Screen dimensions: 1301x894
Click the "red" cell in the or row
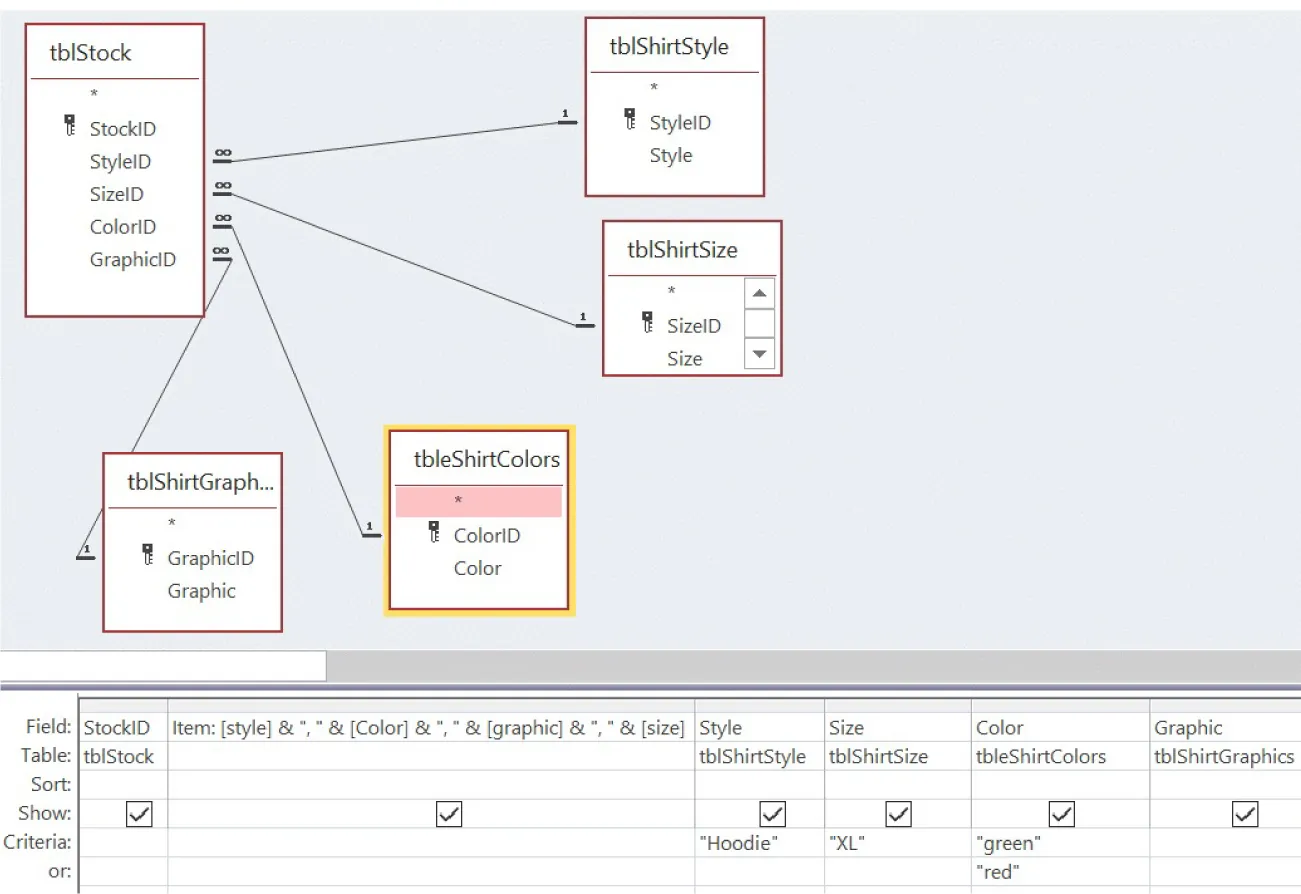[x=1059, y=871]
